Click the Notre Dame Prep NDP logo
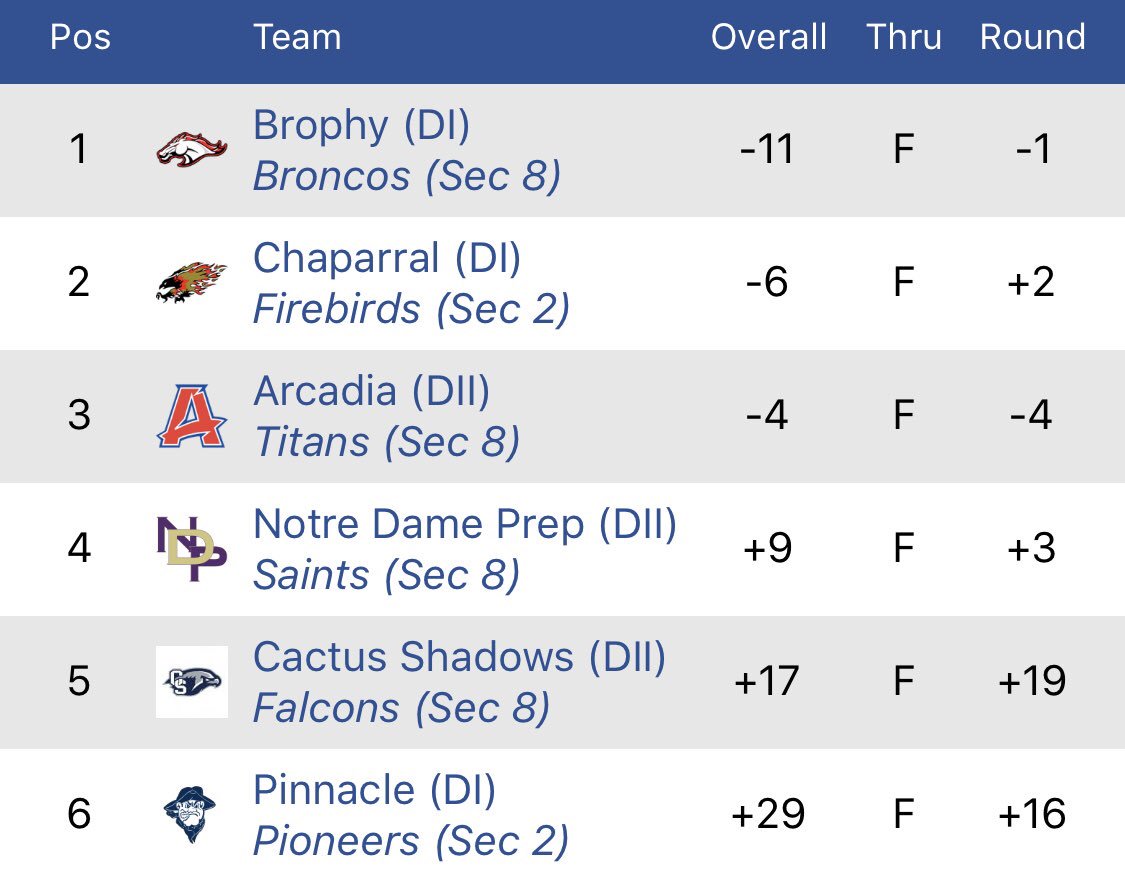1125x878 pixels. (192, 548)
